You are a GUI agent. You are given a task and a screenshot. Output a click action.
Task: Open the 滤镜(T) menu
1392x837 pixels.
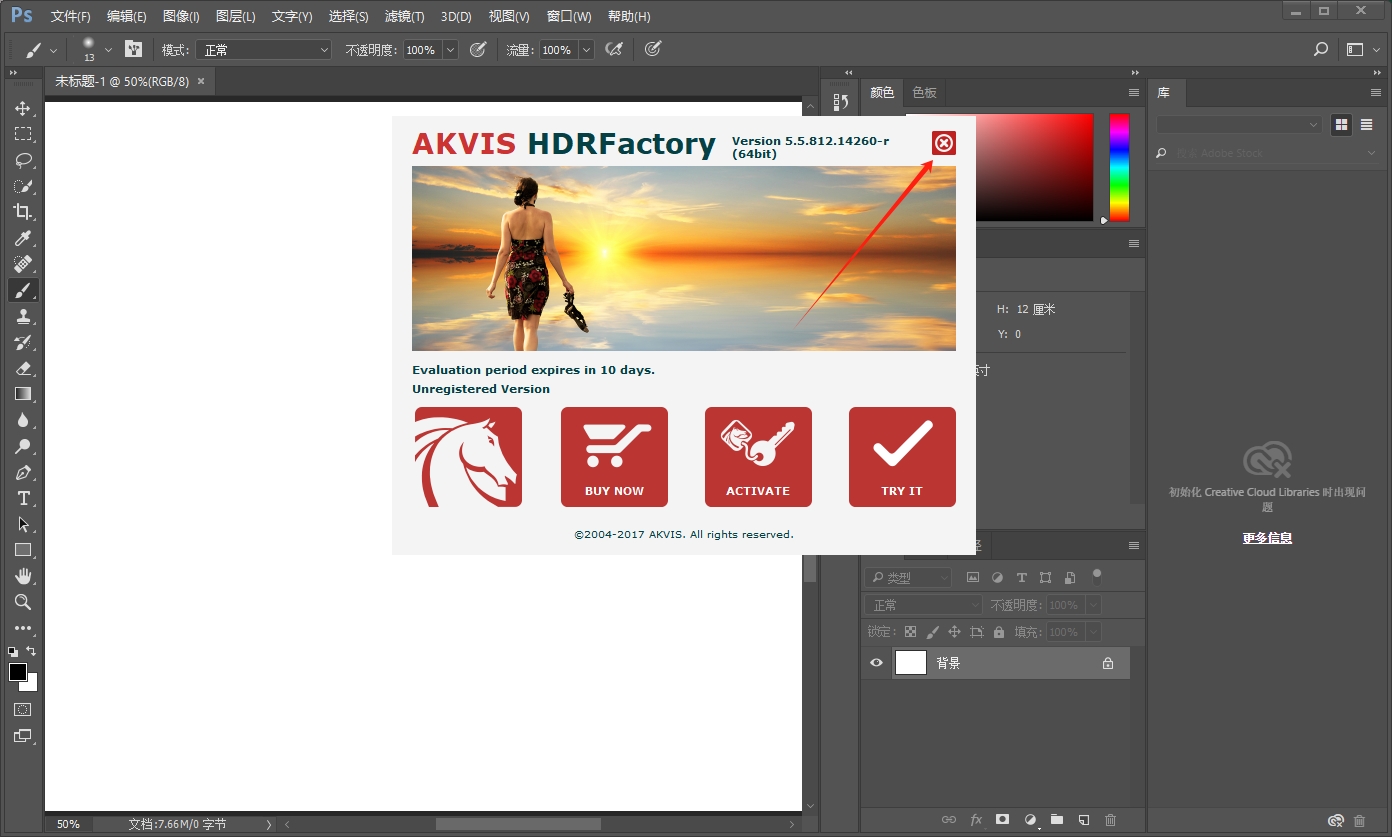(405, 16)
